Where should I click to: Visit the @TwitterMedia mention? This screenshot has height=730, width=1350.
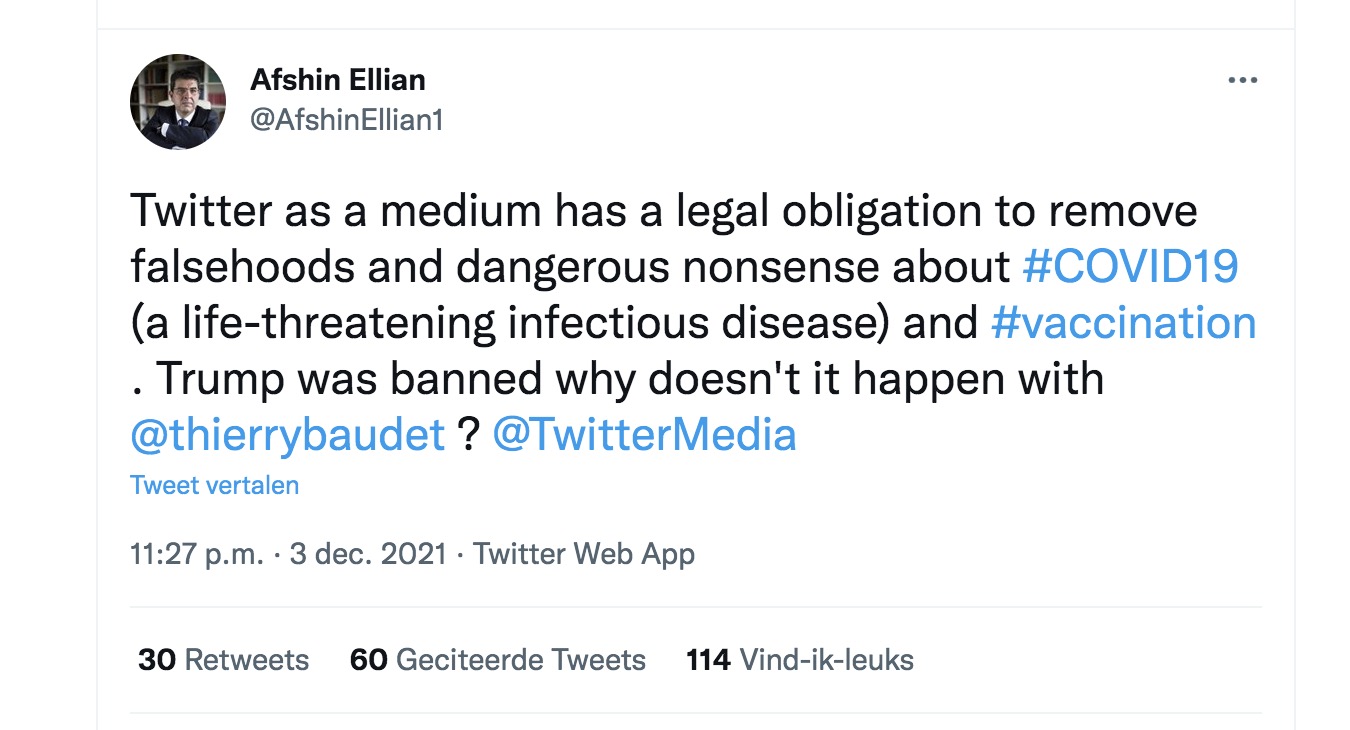coord(644,435)
